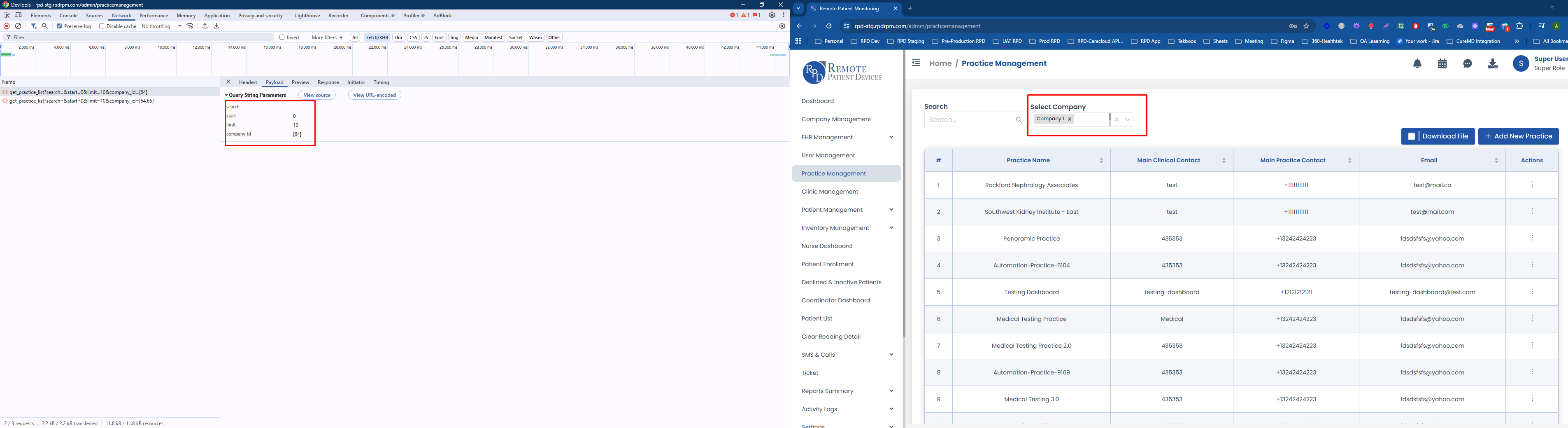Click the Filter input field in DevTools
1568x428 pixels.
tap(140, 37)
